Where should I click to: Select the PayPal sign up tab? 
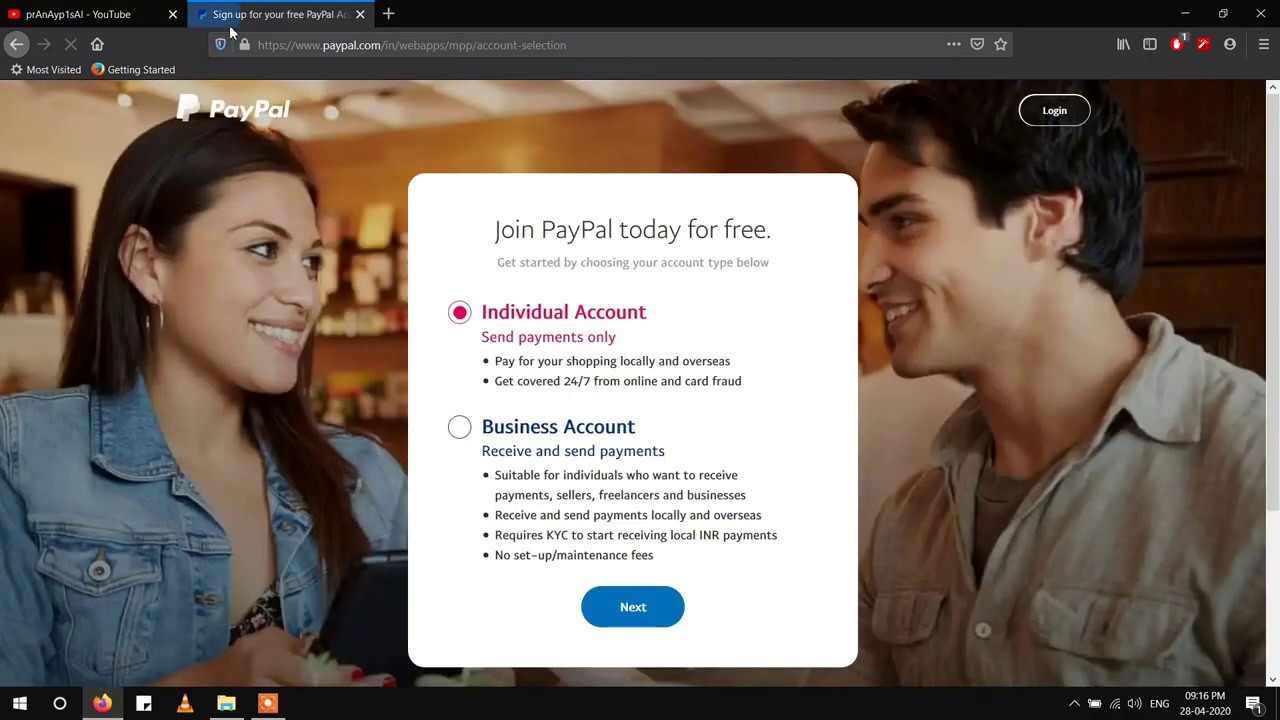click(x=278, y=14)
